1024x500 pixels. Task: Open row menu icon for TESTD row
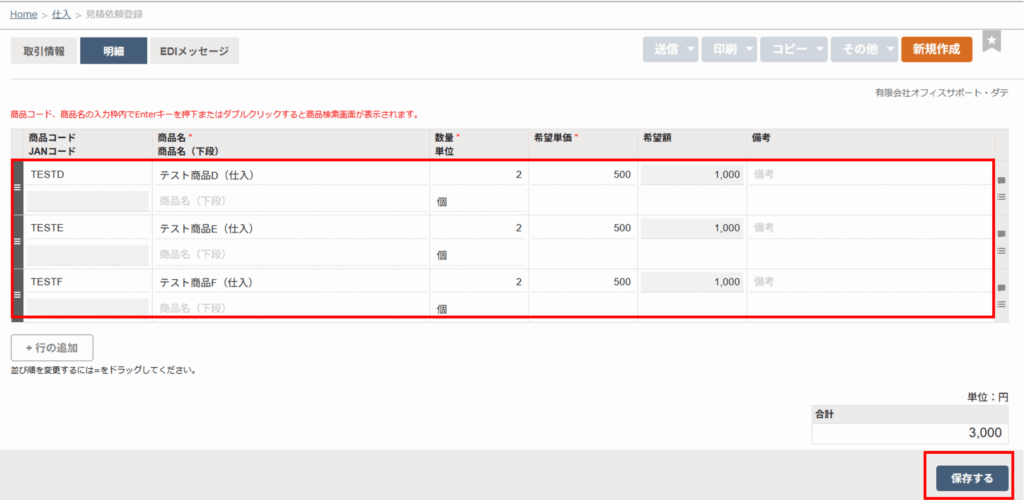1002,197
